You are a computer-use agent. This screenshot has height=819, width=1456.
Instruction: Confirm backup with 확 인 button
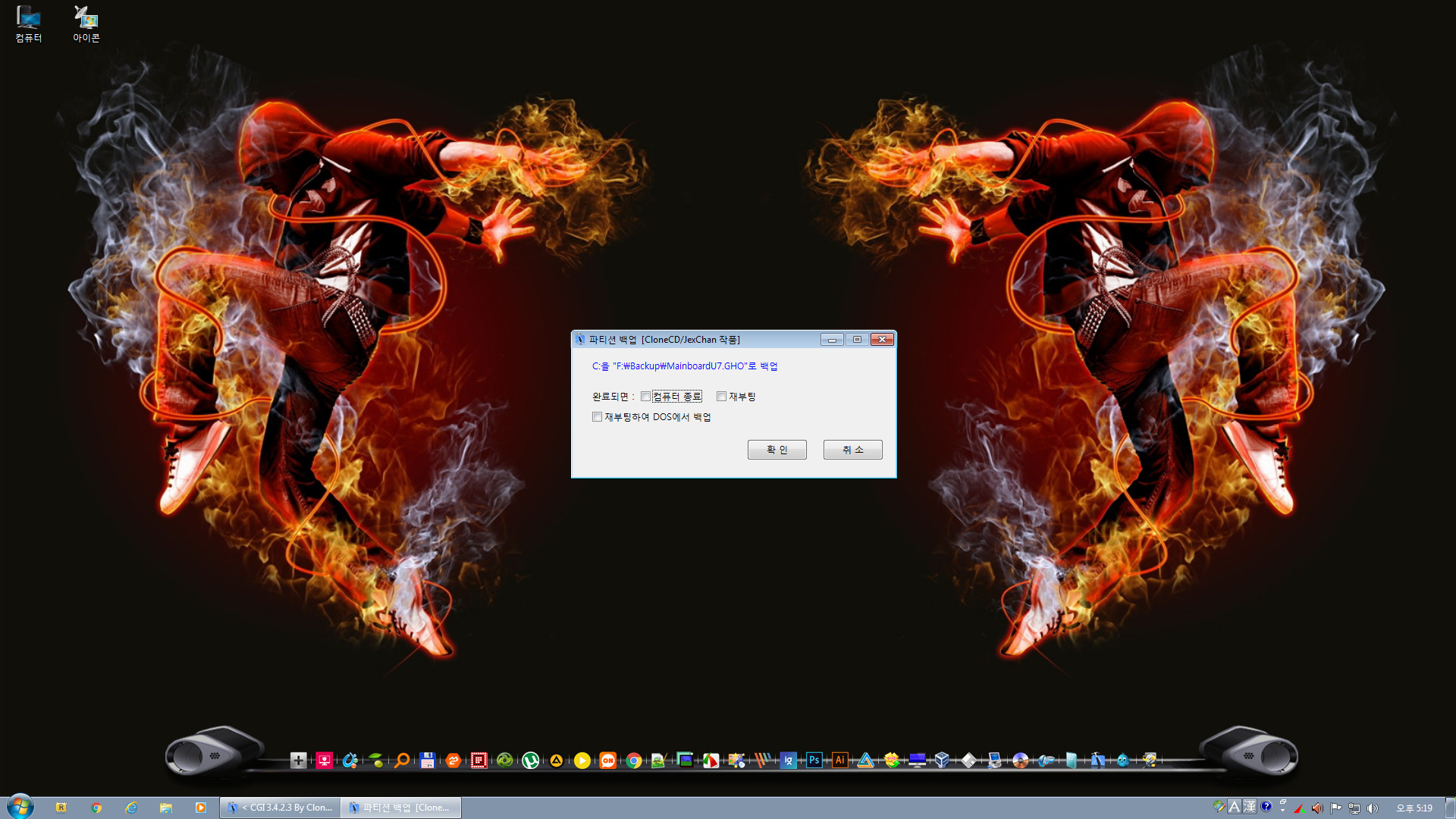(x=777, y=450)
